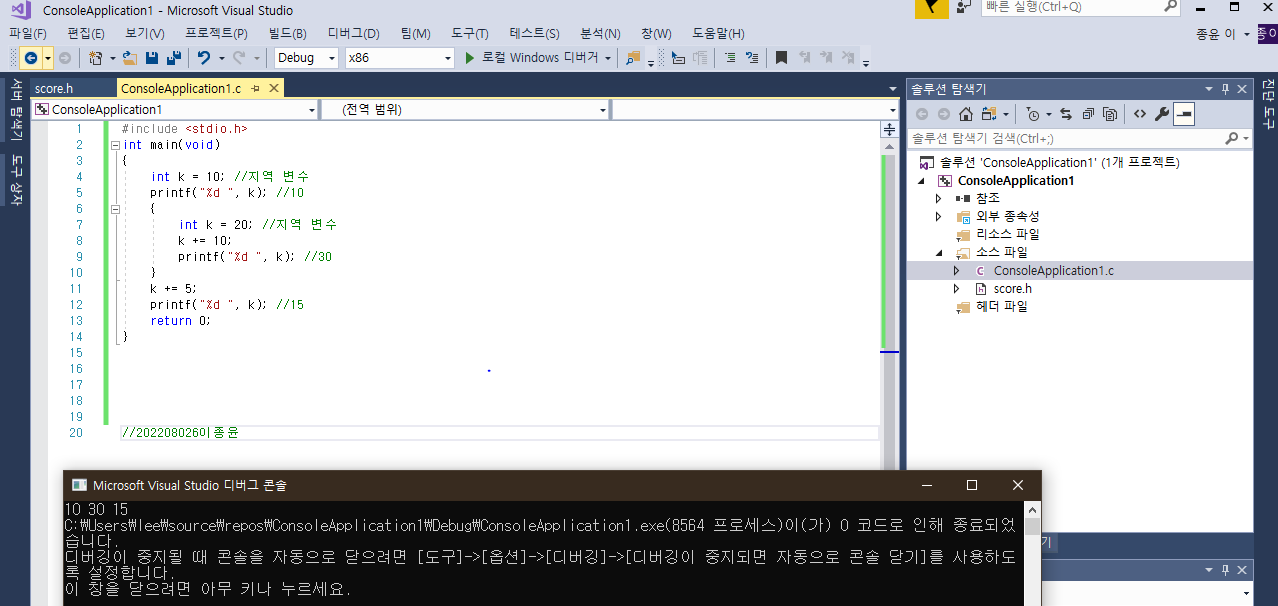Click the 빠른 실행 quick launch box
The image size is (1278, 606).
1080,7
